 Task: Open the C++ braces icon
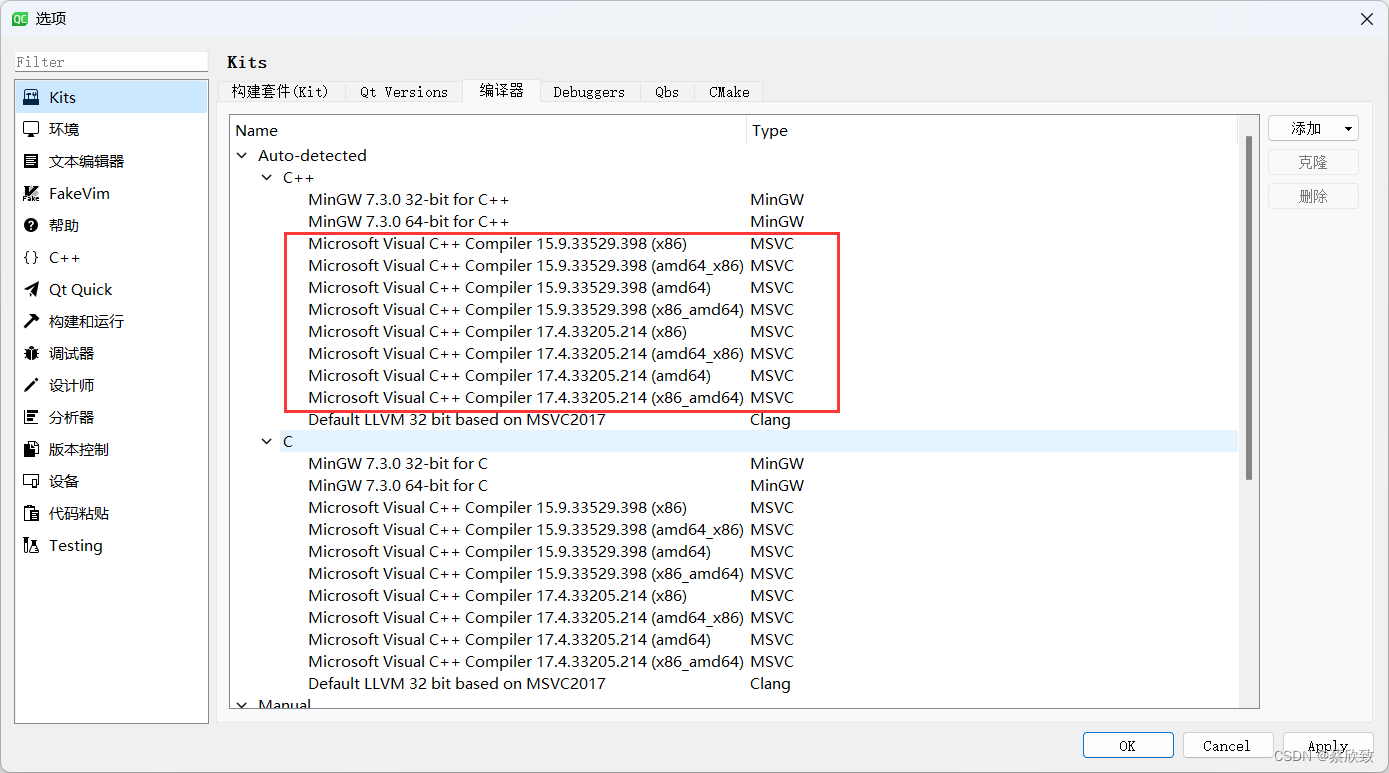(x=31, y=257)
